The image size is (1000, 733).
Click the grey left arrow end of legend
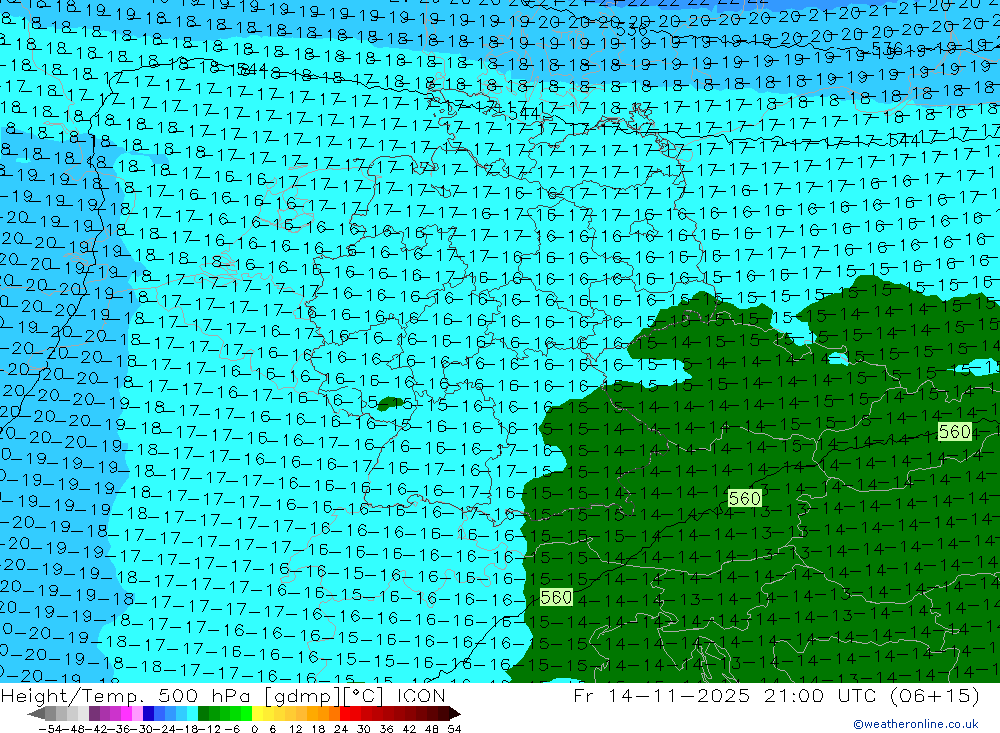pyautogui.click(x=36, y=714)
